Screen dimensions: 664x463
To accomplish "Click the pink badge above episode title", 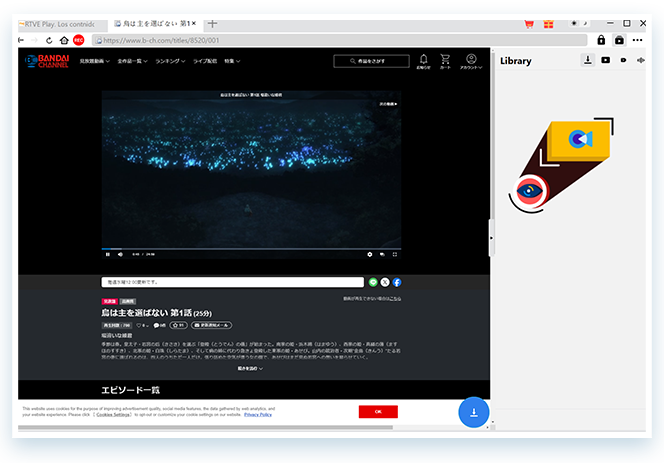I will pyautogui.click(x=109, y=301).
